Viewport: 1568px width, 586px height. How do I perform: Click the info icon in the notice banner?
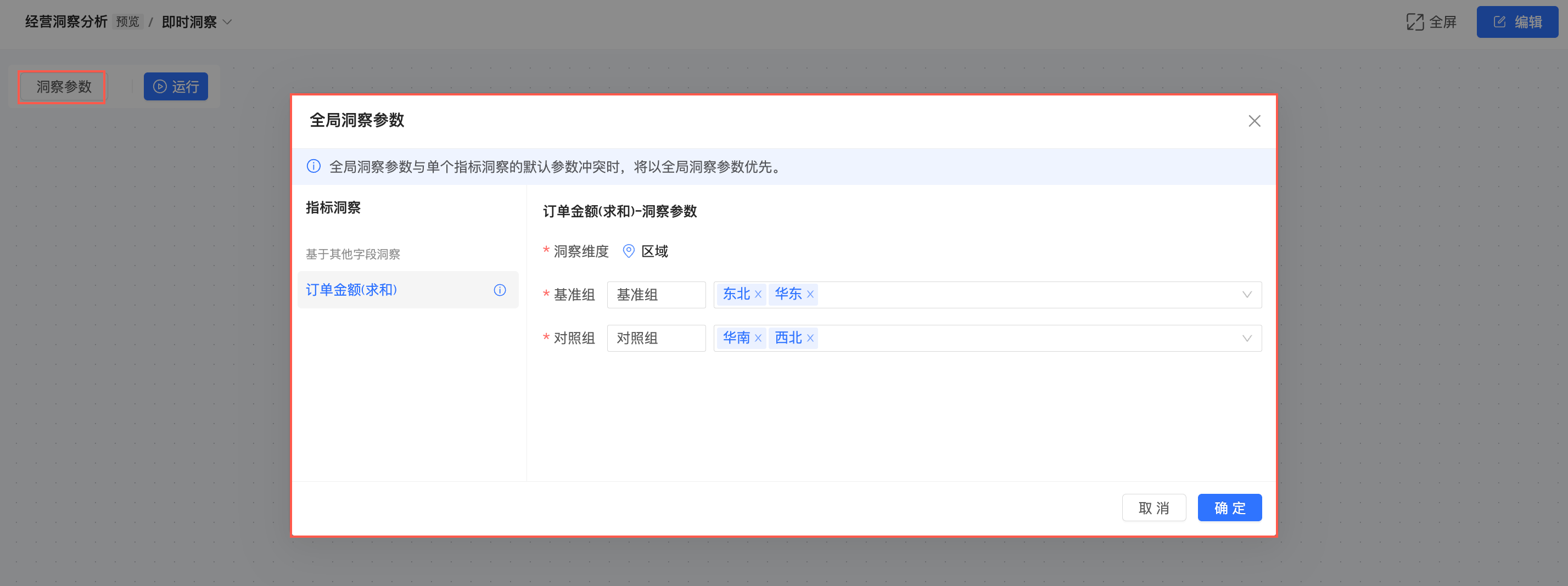[313, 166]
